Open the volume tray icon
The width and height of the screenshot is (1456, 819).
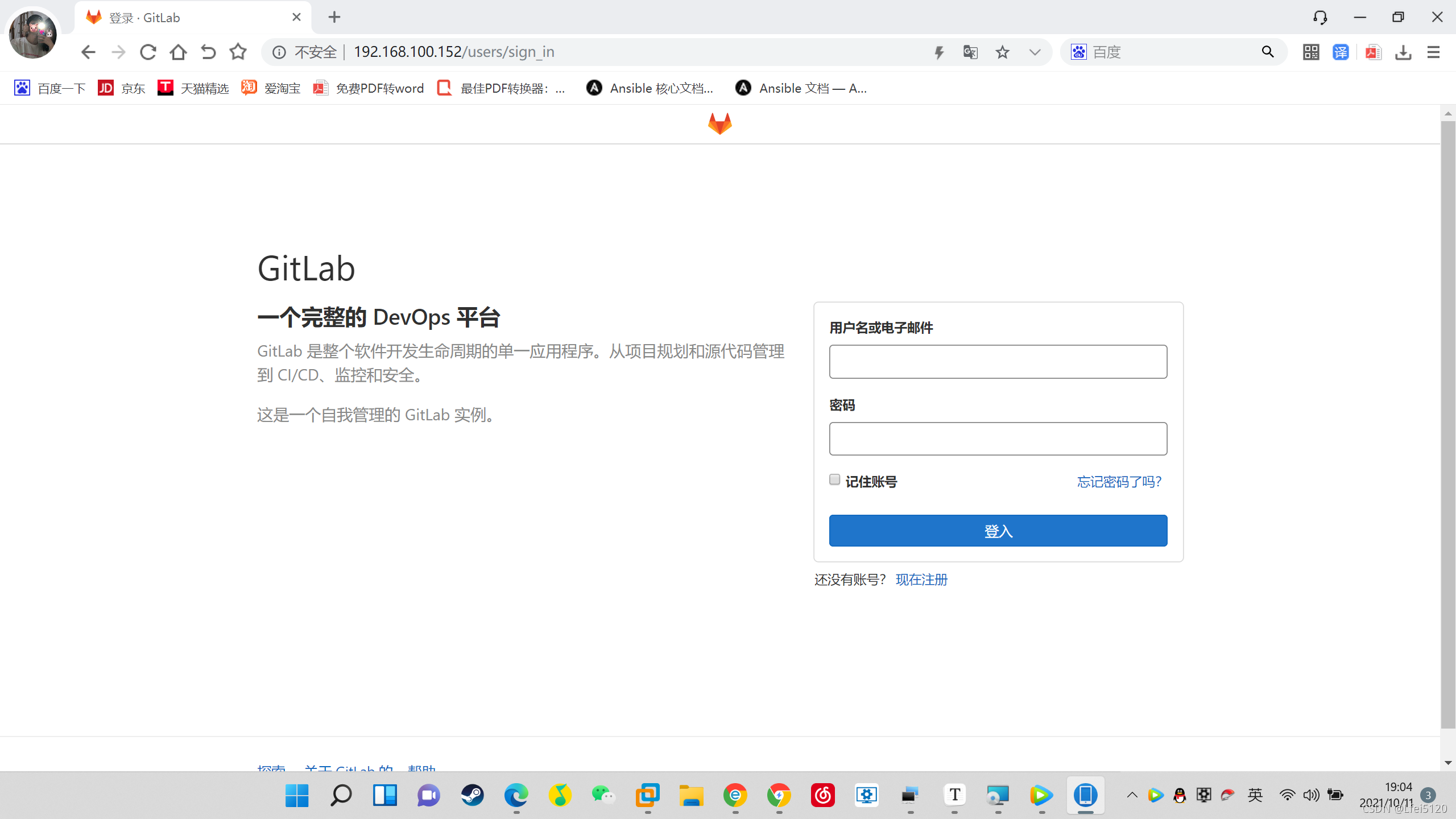click(x=1311, y=795)
